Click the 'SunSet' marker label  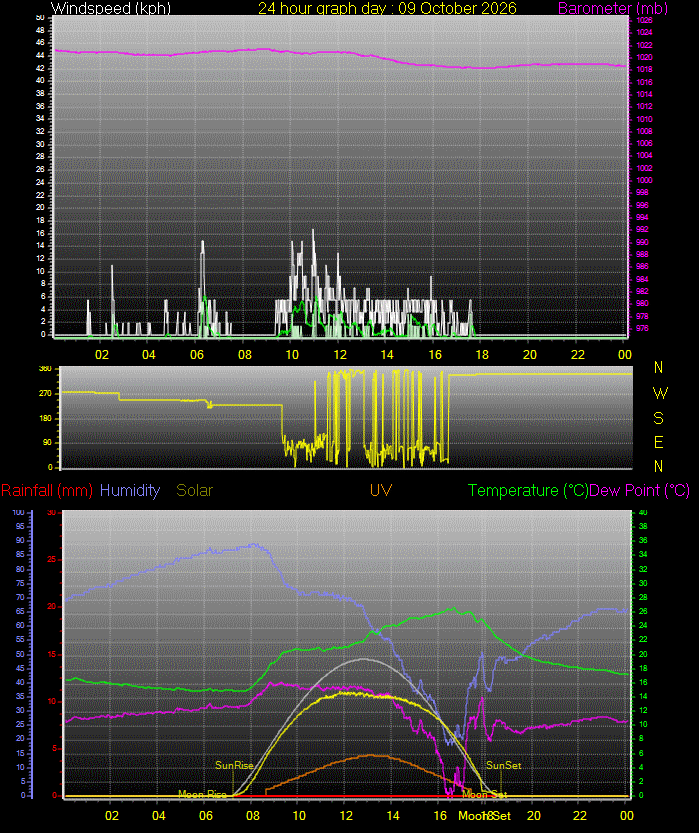point(504,765)
